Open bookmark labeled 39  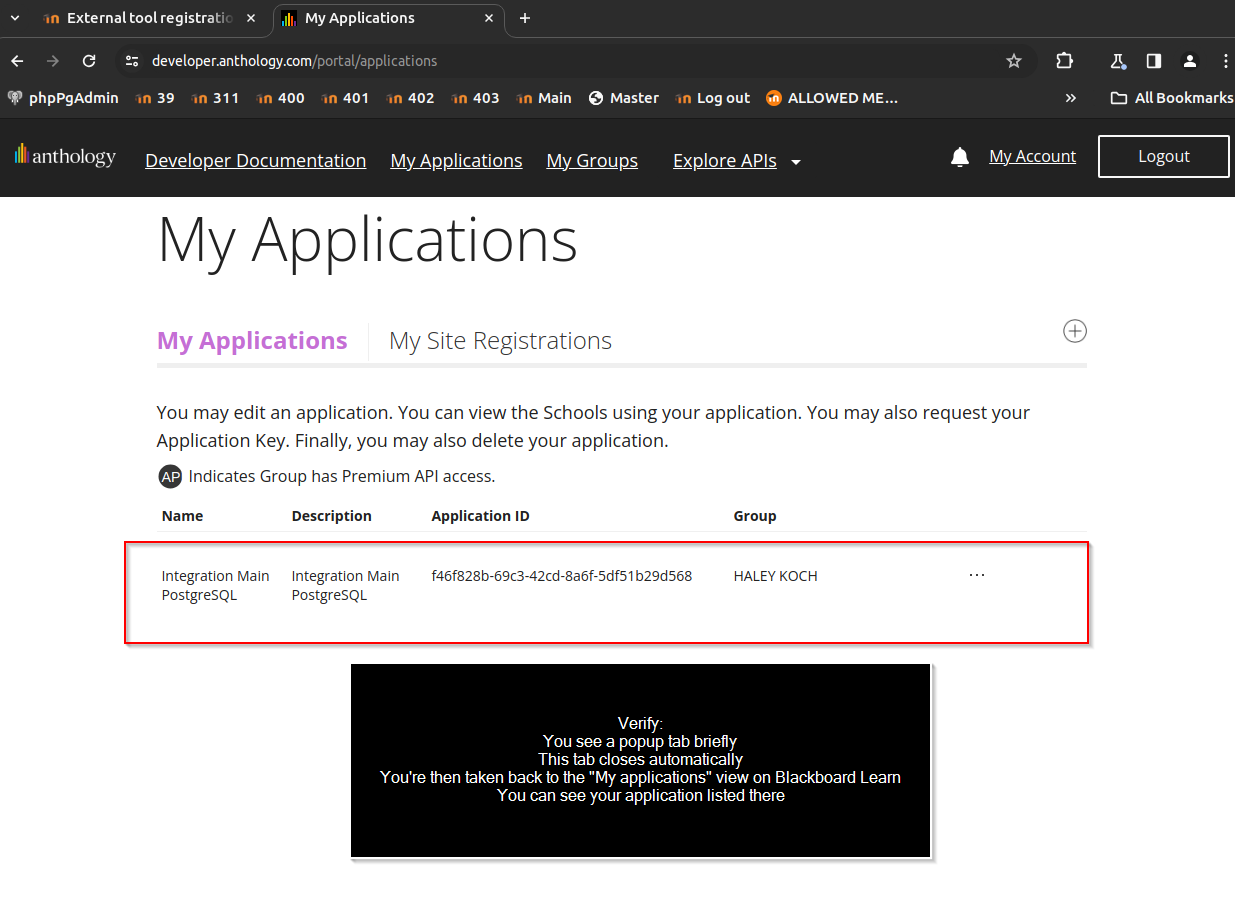click(154, 98)
